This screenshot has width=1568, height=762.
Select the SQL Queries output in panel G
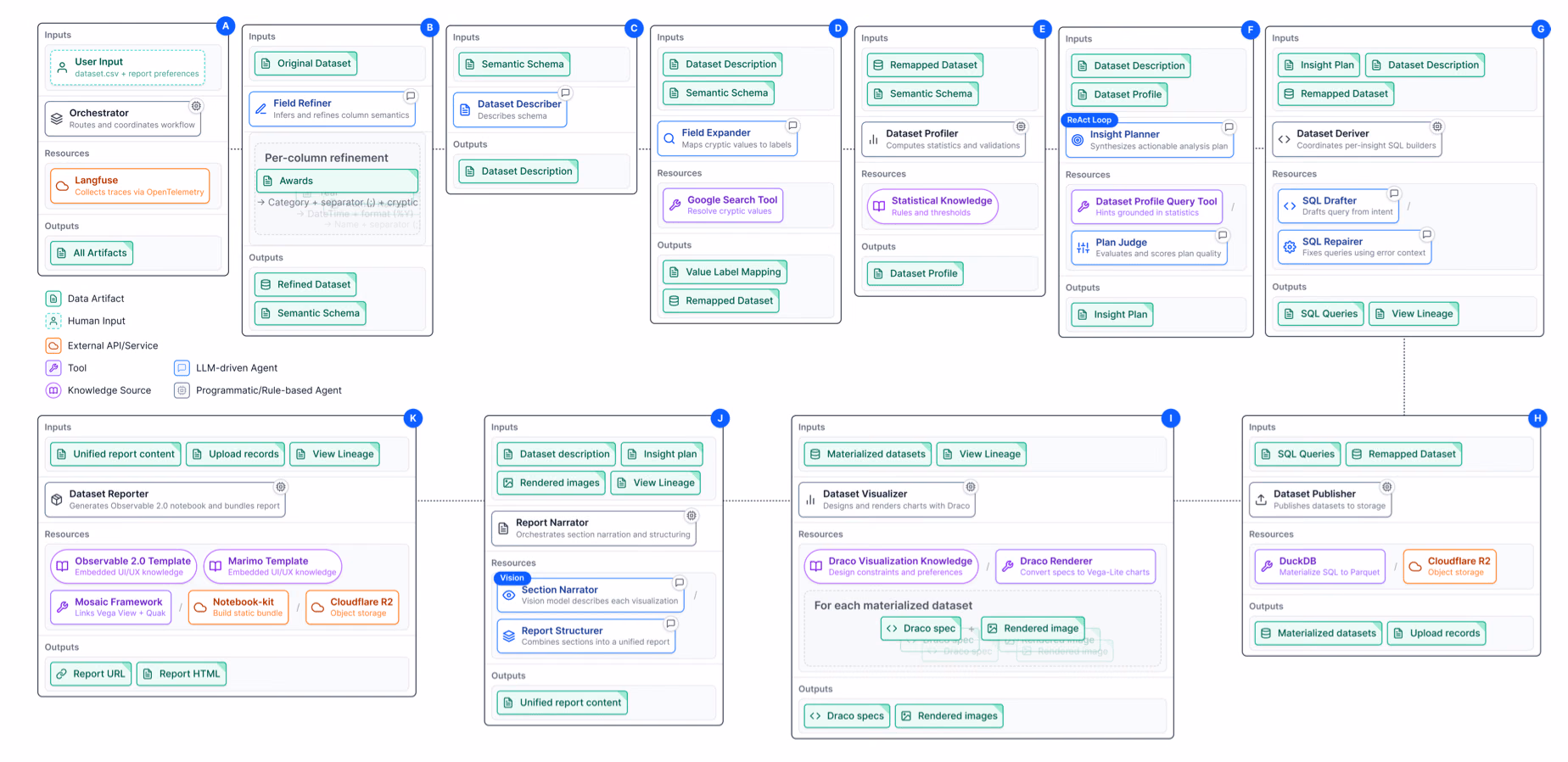[1321, 314]
